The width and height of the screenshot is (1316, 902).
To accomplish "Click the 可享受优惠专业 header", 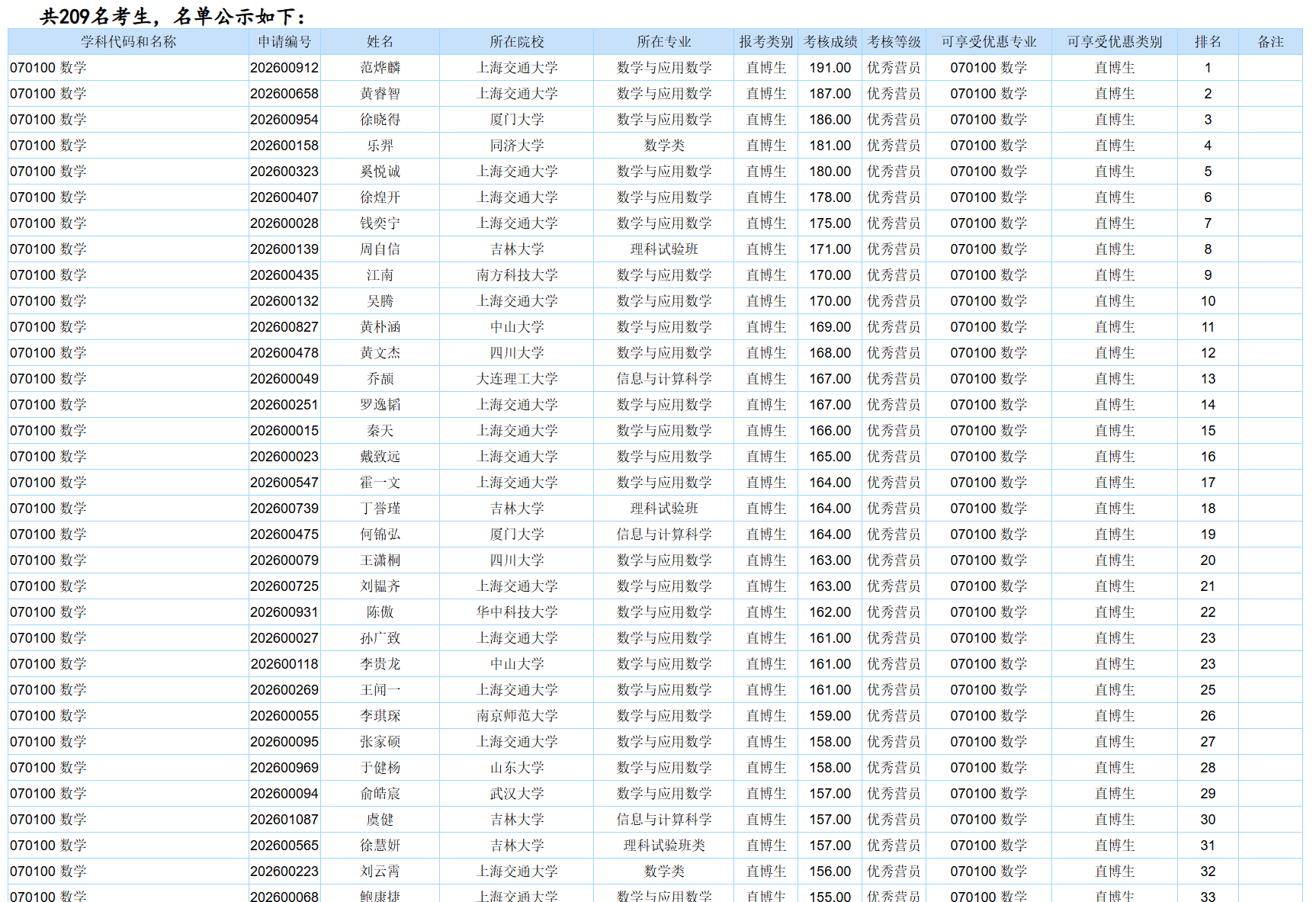I will pyautogui.click(x=988, y=42).
